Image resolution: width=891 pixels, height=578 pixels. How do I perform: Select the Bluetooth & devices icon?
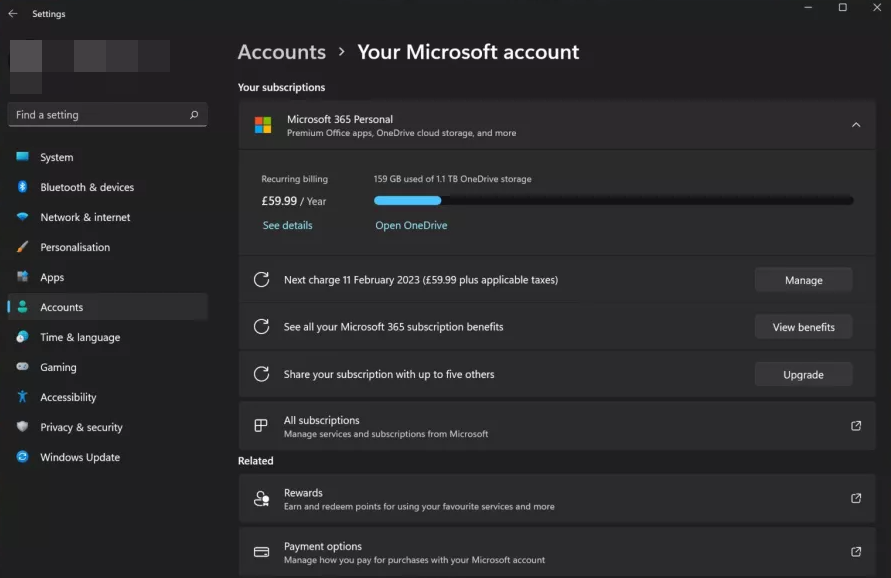point(22,187)
